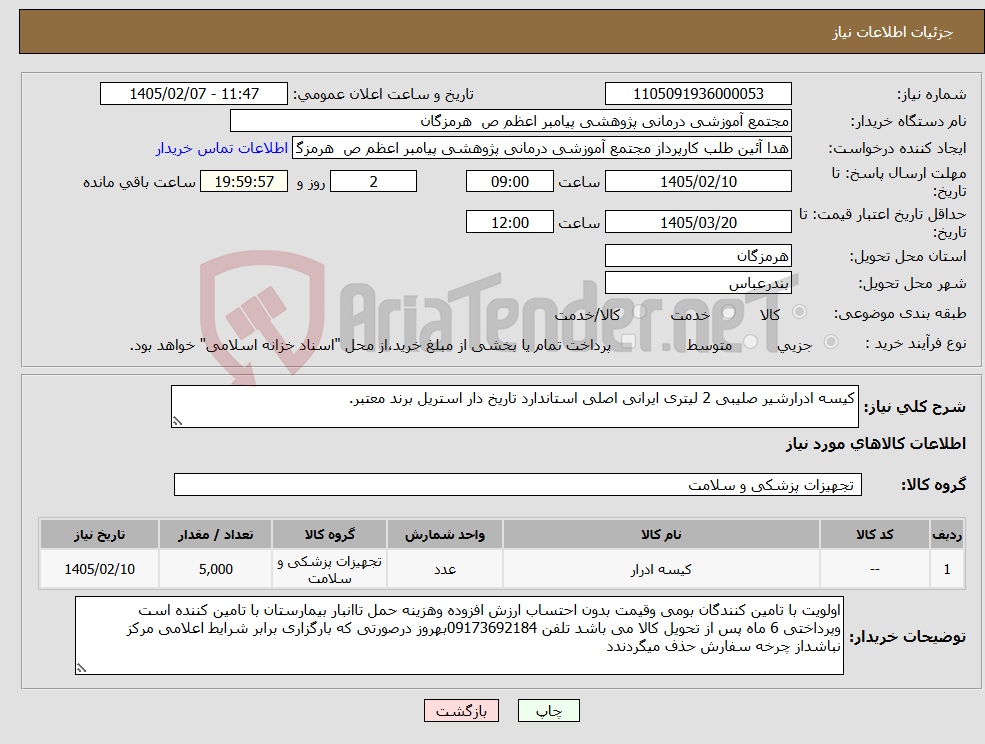Click the کیسه ادرار item name cell
The height and width of the screenshot is (744, 985).
661,569
